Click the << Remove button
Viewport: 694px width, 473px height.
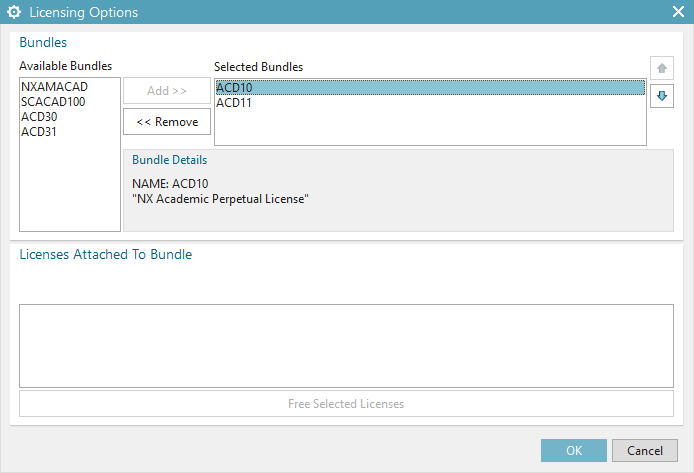[x=167, y=122]
